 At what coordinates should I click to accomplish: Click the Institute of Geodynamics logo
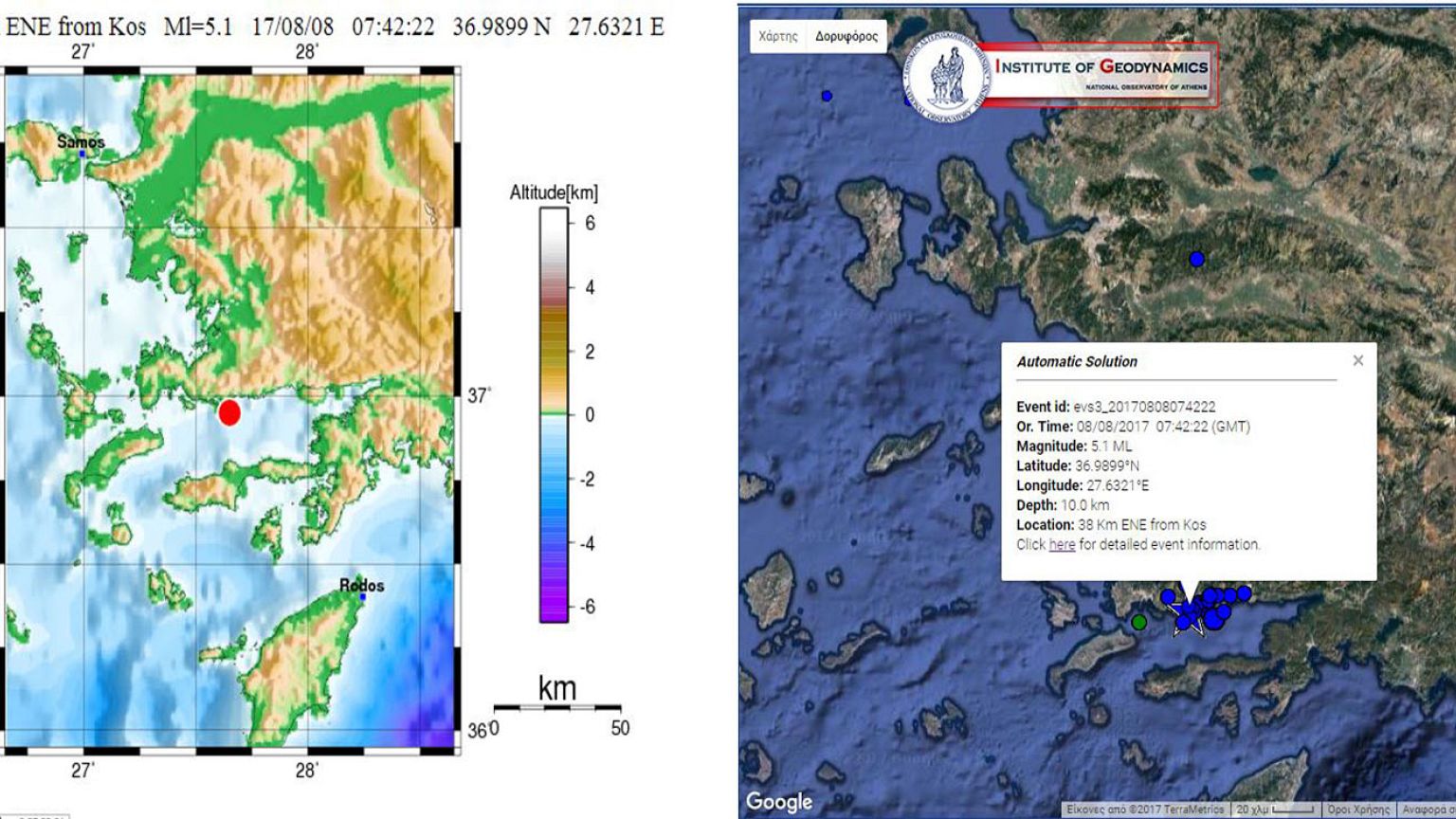(1061, 76)
